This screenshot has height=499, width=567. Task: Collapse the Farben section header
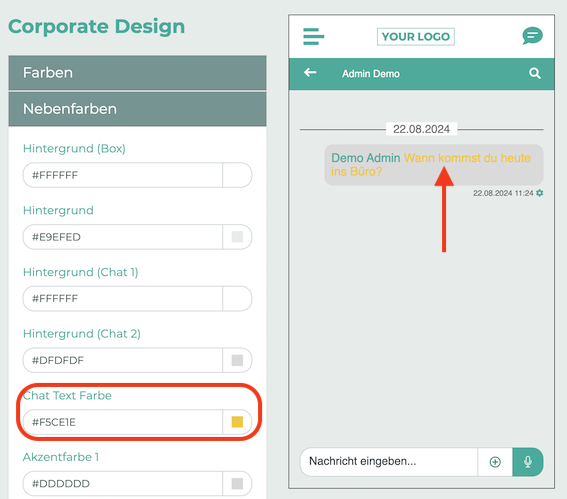tap(137, 73)
